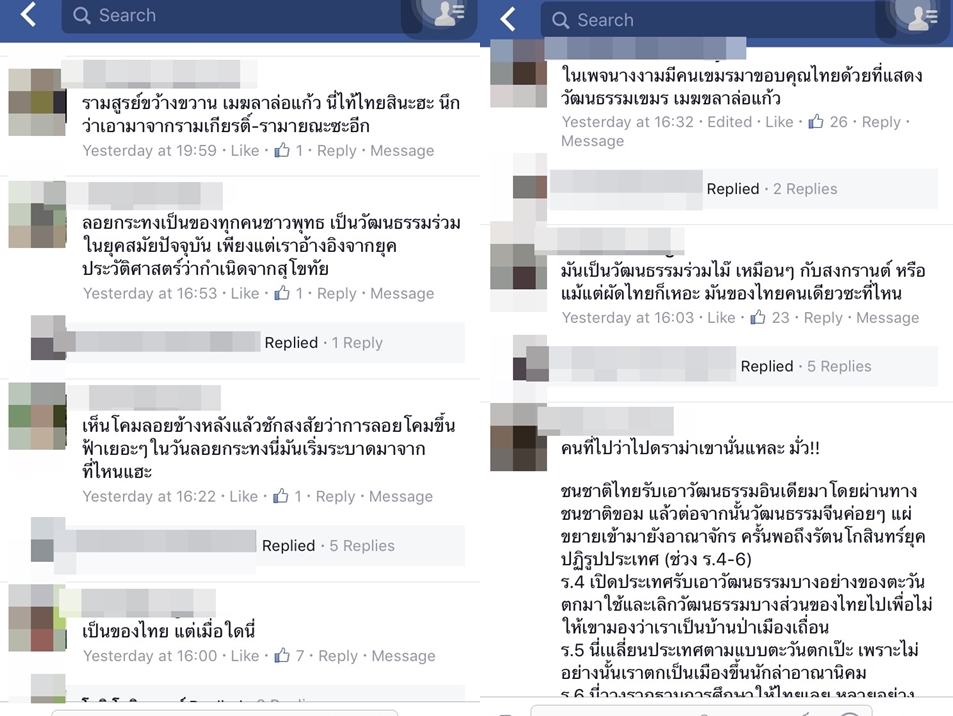This screenshot has width=953, height=716.
Task: Click thumbs-up icon showing 26 likes
Action: (x=816, y=122)
